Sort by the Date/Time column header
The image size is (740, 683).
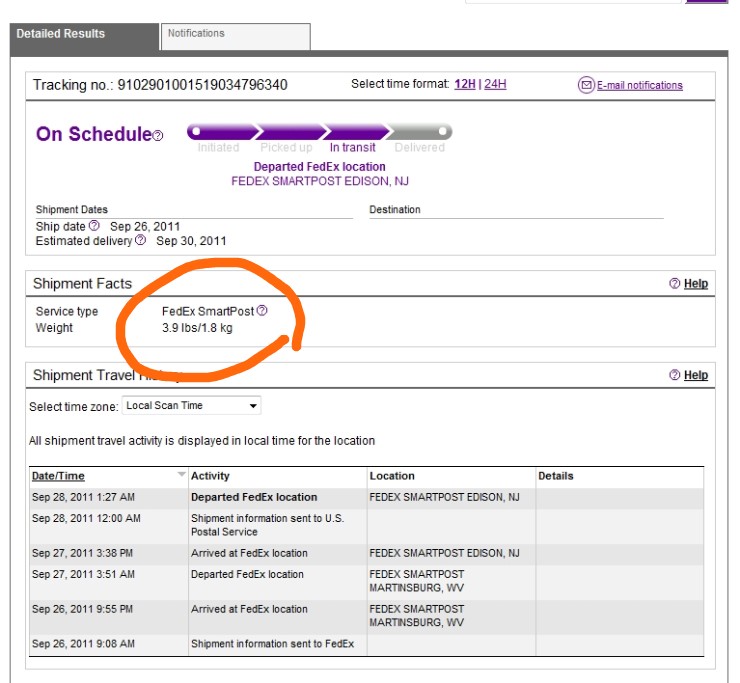[58, 476]
